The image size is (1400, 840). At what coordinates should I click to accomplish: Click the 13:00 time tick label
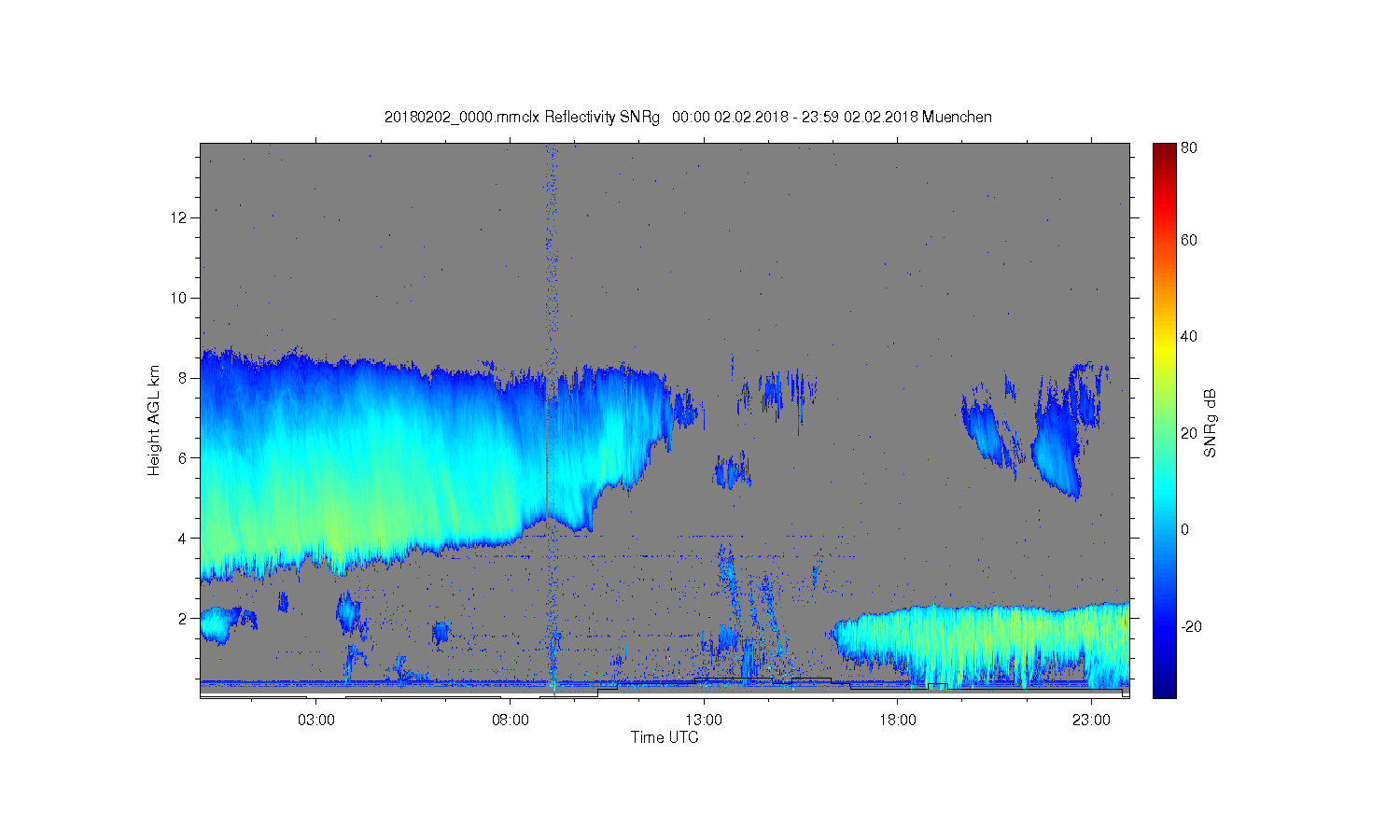[x=704, y=721]
